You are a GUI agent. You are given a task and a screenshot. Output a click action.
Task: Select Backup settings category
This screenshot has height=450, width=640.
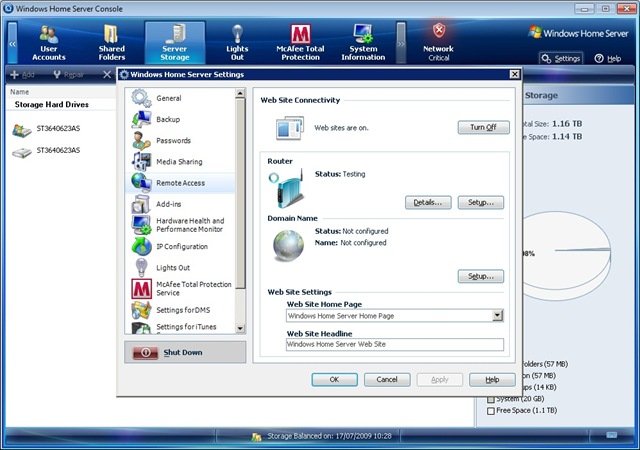pyautogui.click(x=180, y=119)
